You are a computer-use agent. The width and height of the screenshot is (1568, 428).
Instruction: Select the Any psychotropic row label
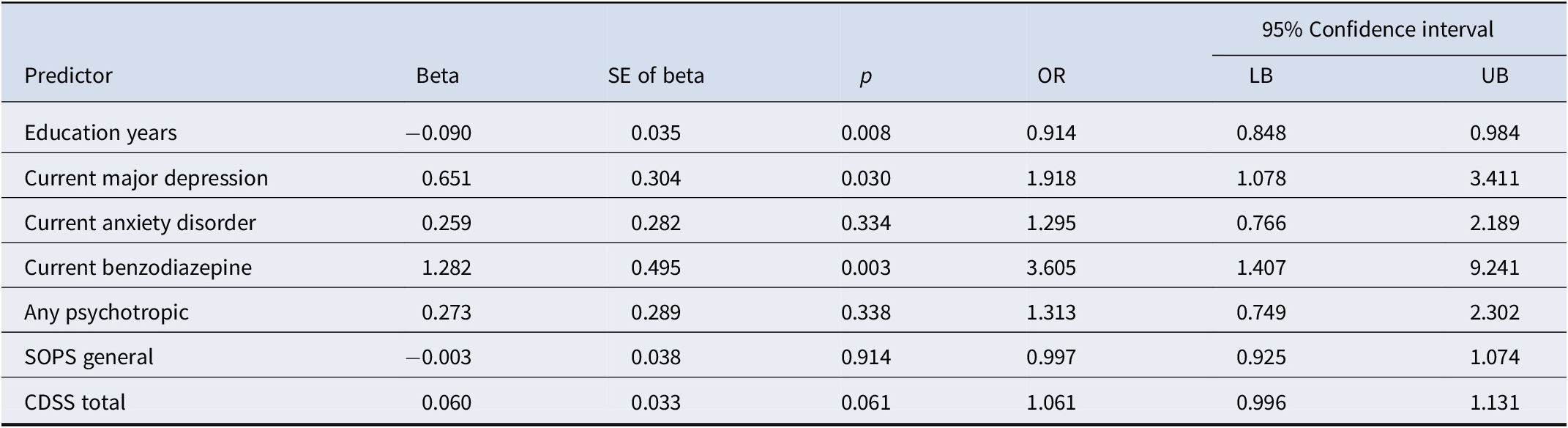(x=106, y=312)
